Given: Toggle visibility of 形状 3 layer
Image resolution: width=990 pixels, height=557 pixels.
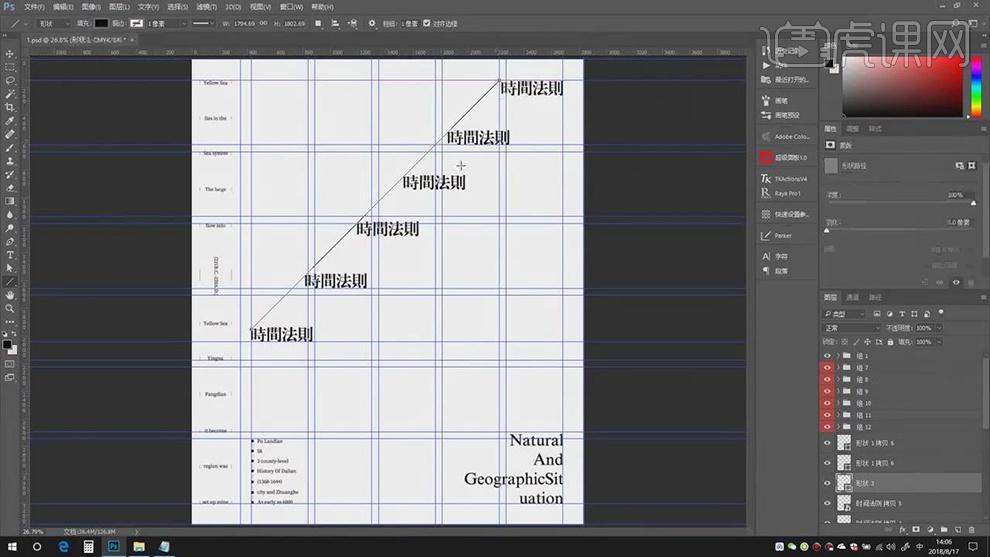Looking at the screenshot, I should coord(827,483).
